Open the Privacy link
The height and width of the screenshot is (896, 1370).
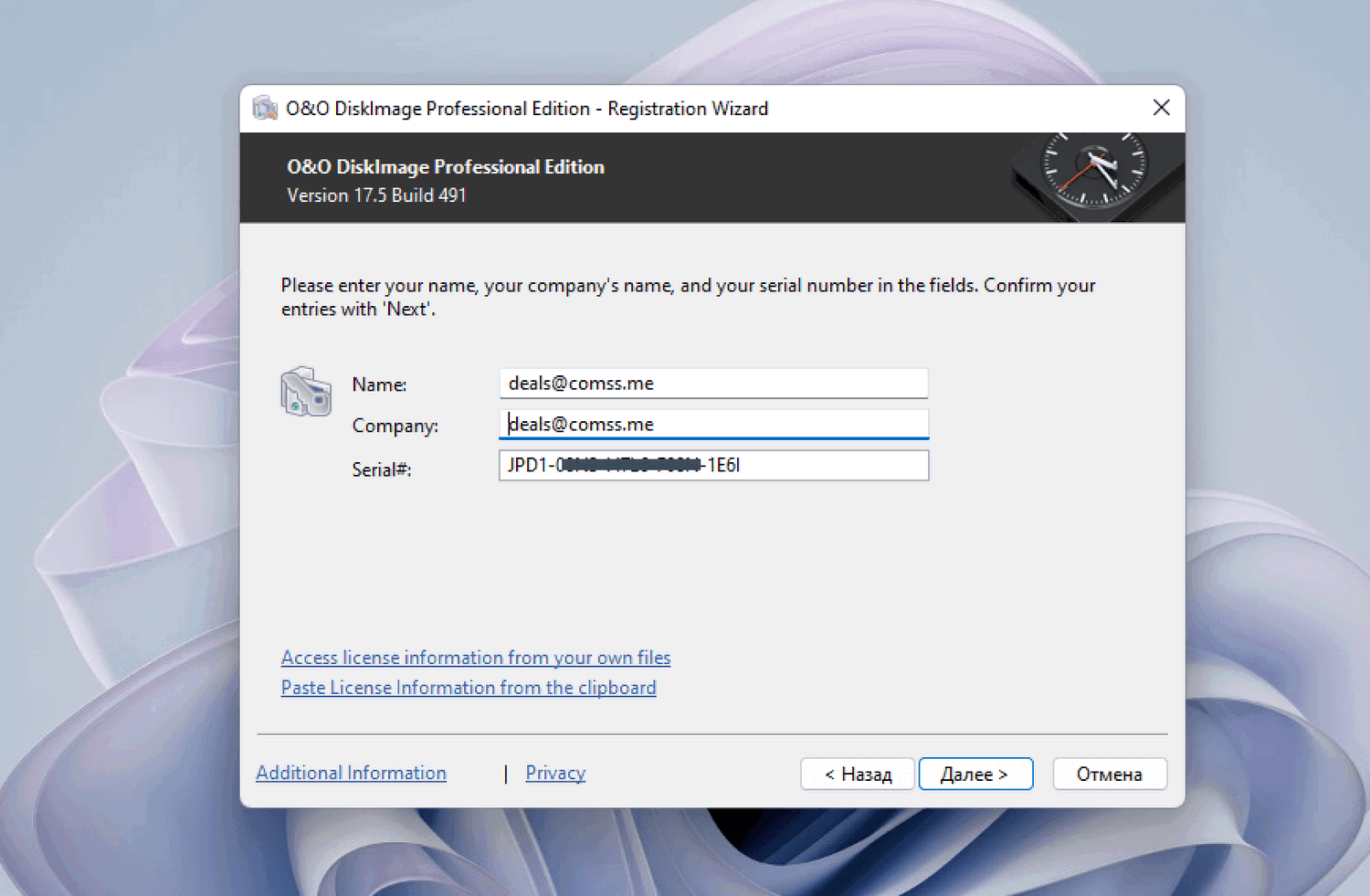555,773
